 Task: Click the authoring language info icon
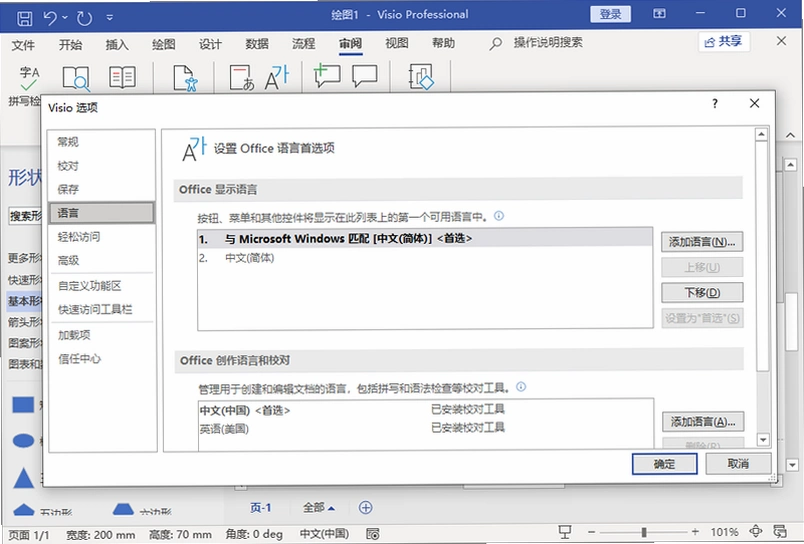pyautogui.click(x=521, y=387)
